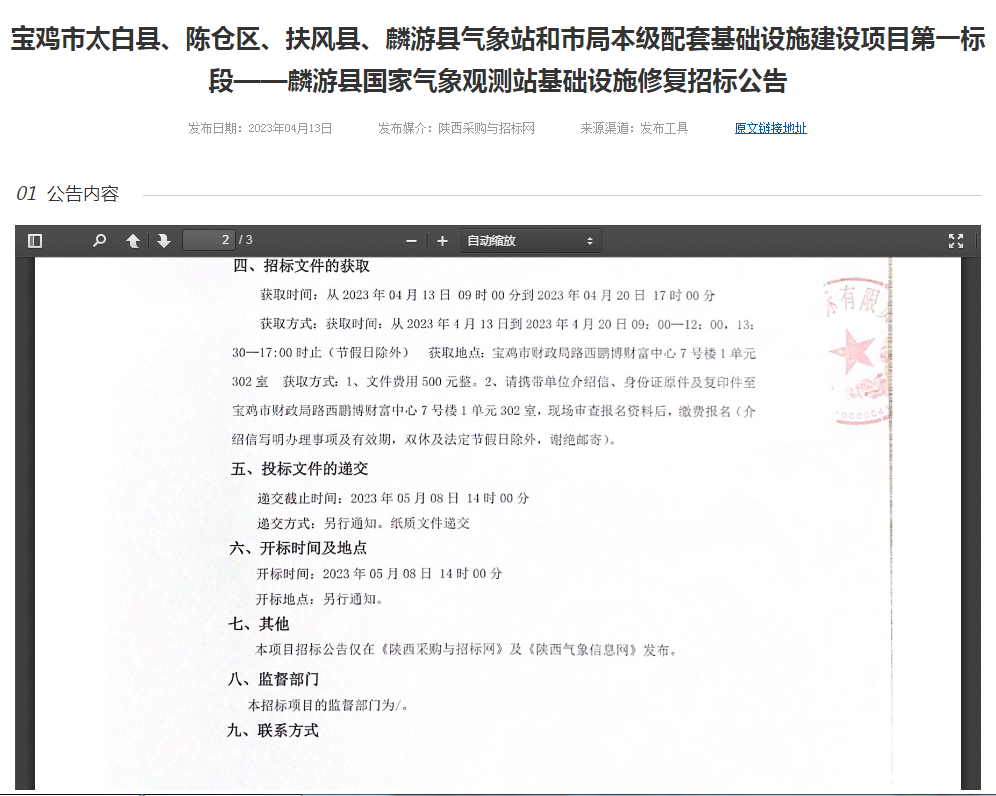
Task: Click the 递交方式：另行通知 line
Action: (x=363, y=523)
